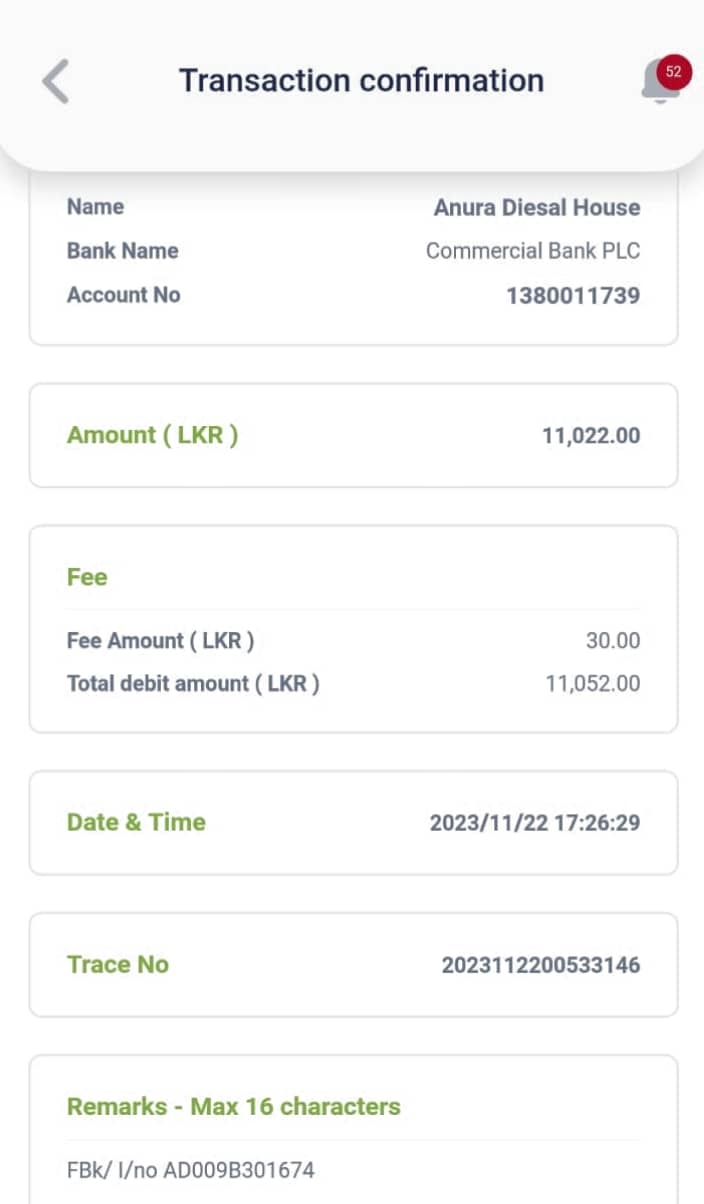Tap the back arrow icon
The height and width of the screenshot is (1204, 704).
(56, 81)
